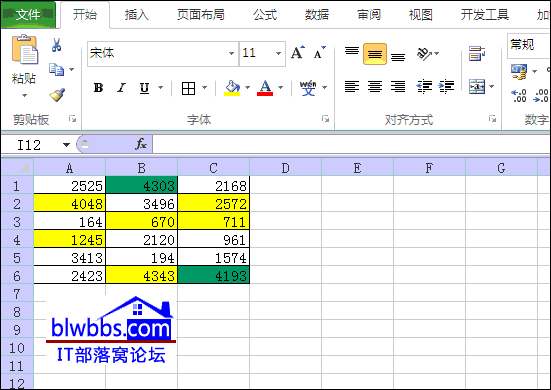
Task: Open the font size 11 dropdown
Action: click(278, 53)
